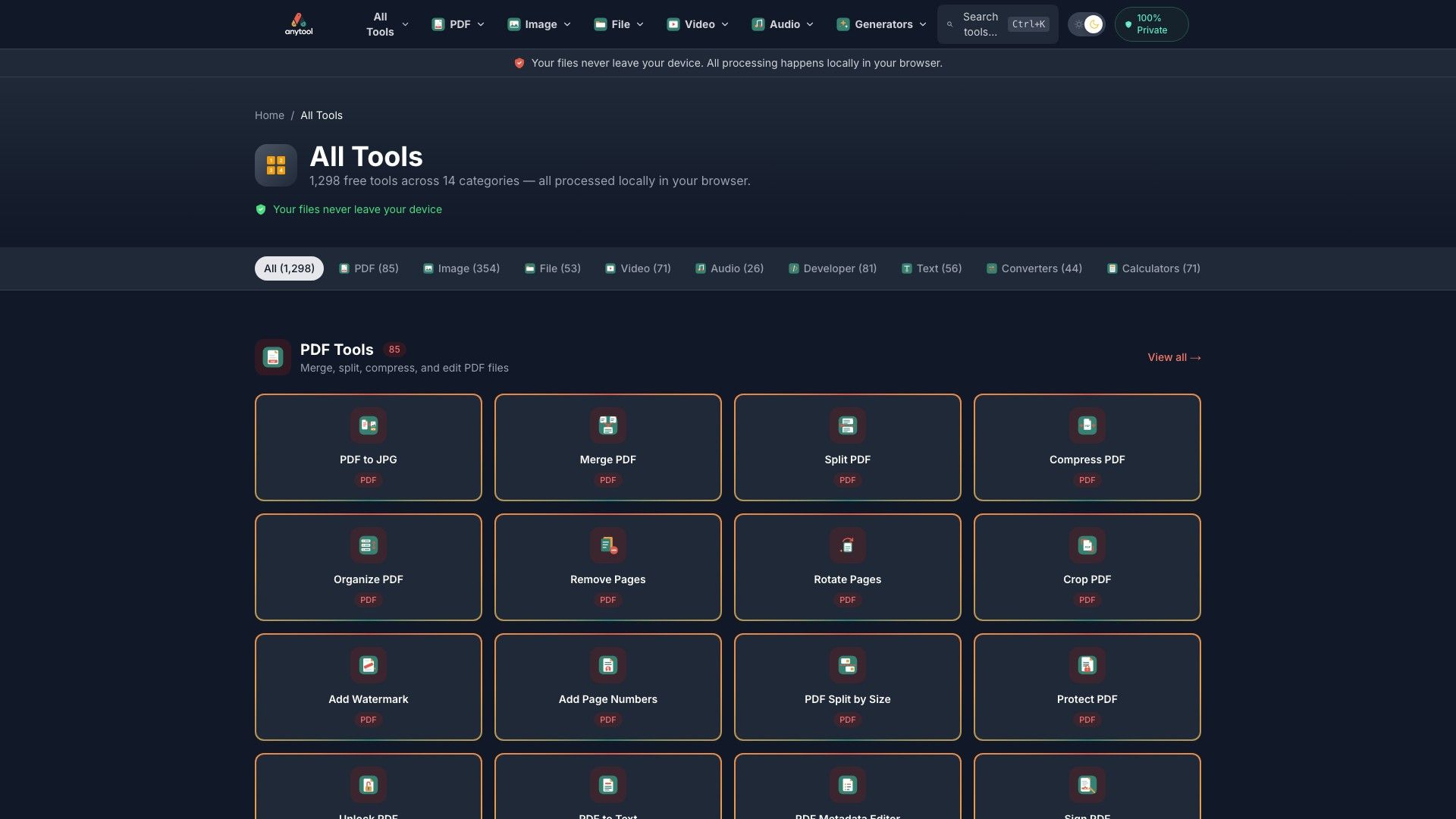
Task: Open the Protect PDF tool icon
Action: tap(1087, 665)
